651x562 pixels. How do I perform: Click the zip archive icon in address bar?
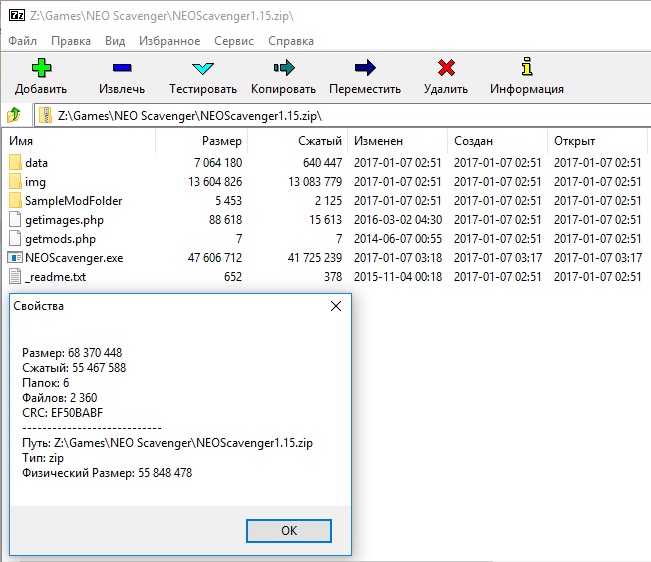[x=46, y=115]
